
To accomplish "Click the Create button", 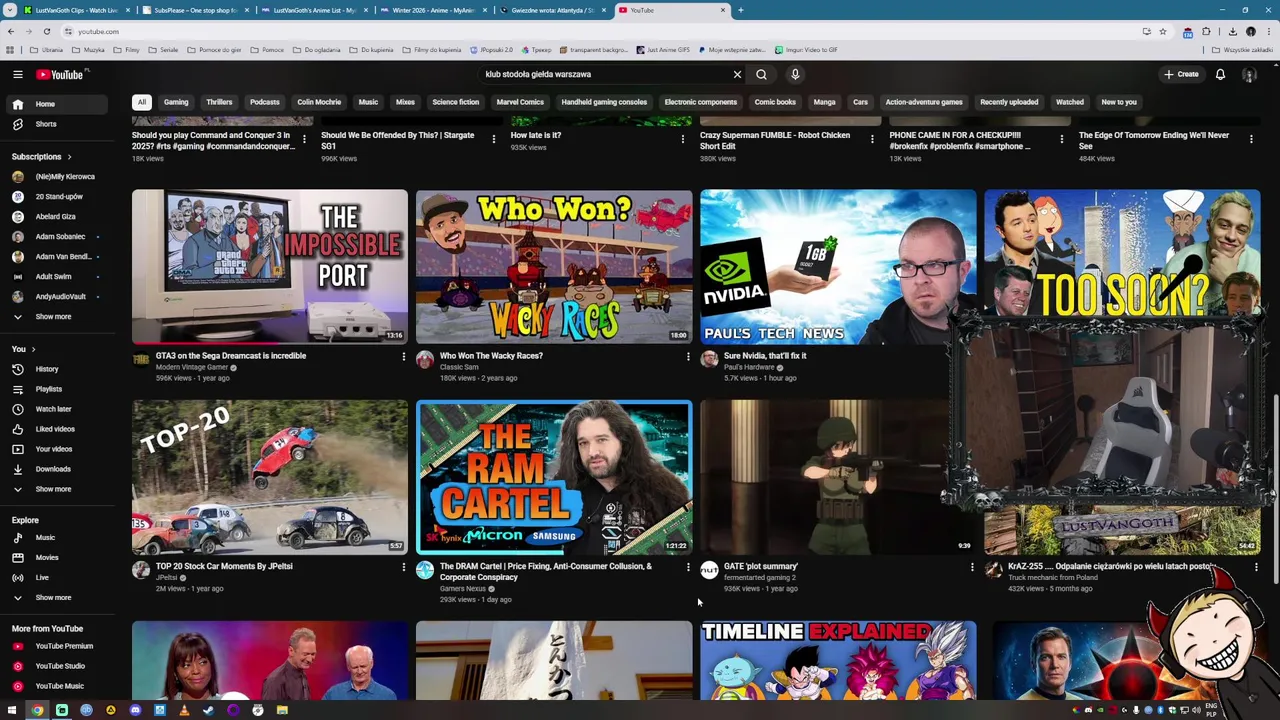I will 1181,74.
